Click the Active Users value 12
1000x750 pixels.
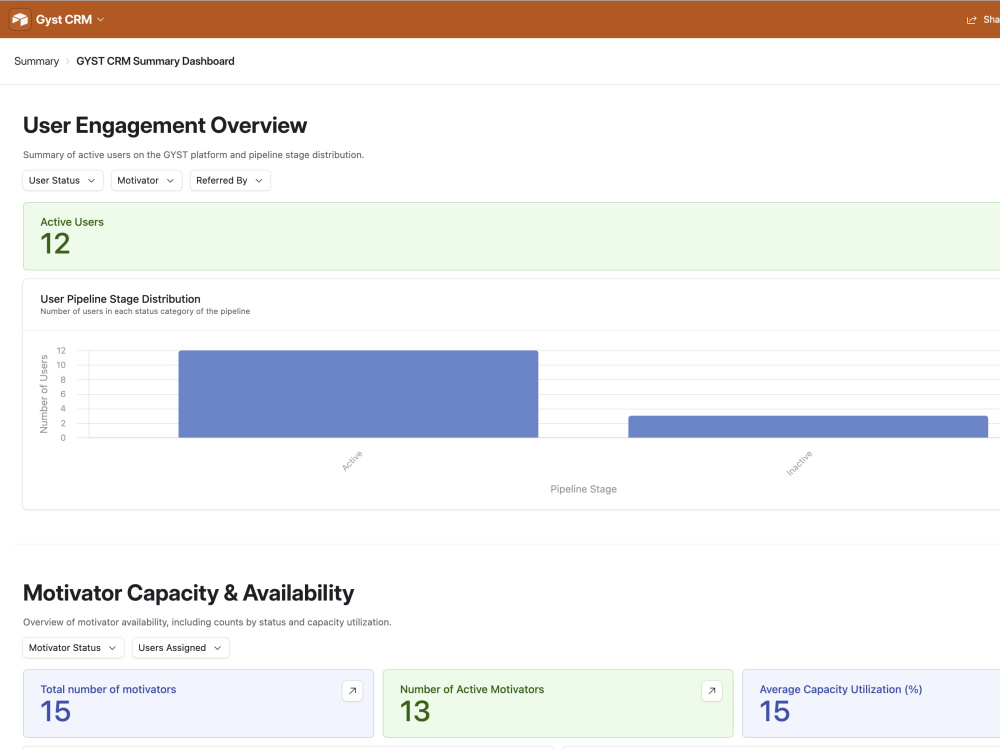[55, 244]
